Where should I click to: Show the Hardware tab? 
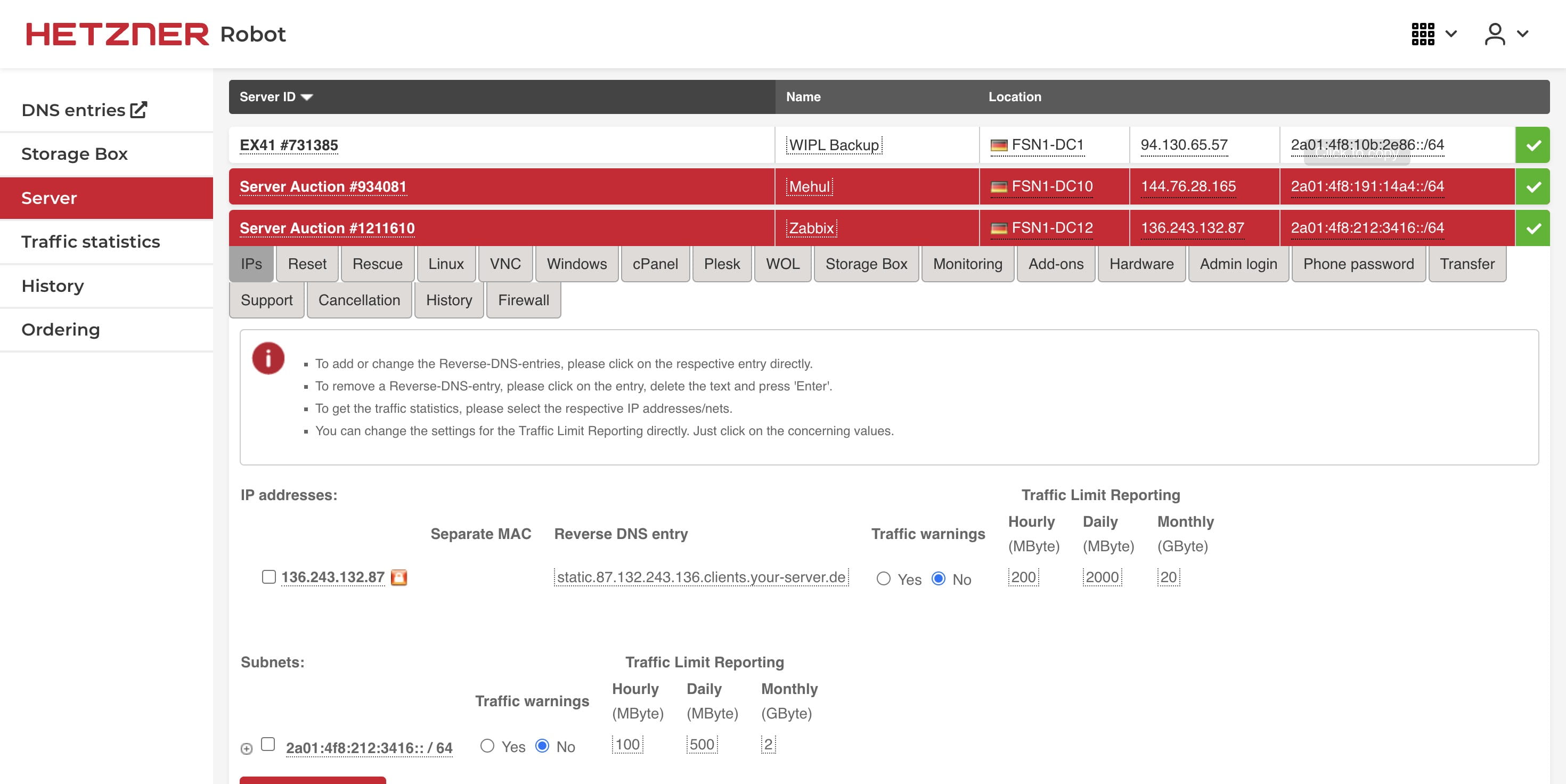pyautogui.click(x=1141, y=264)
